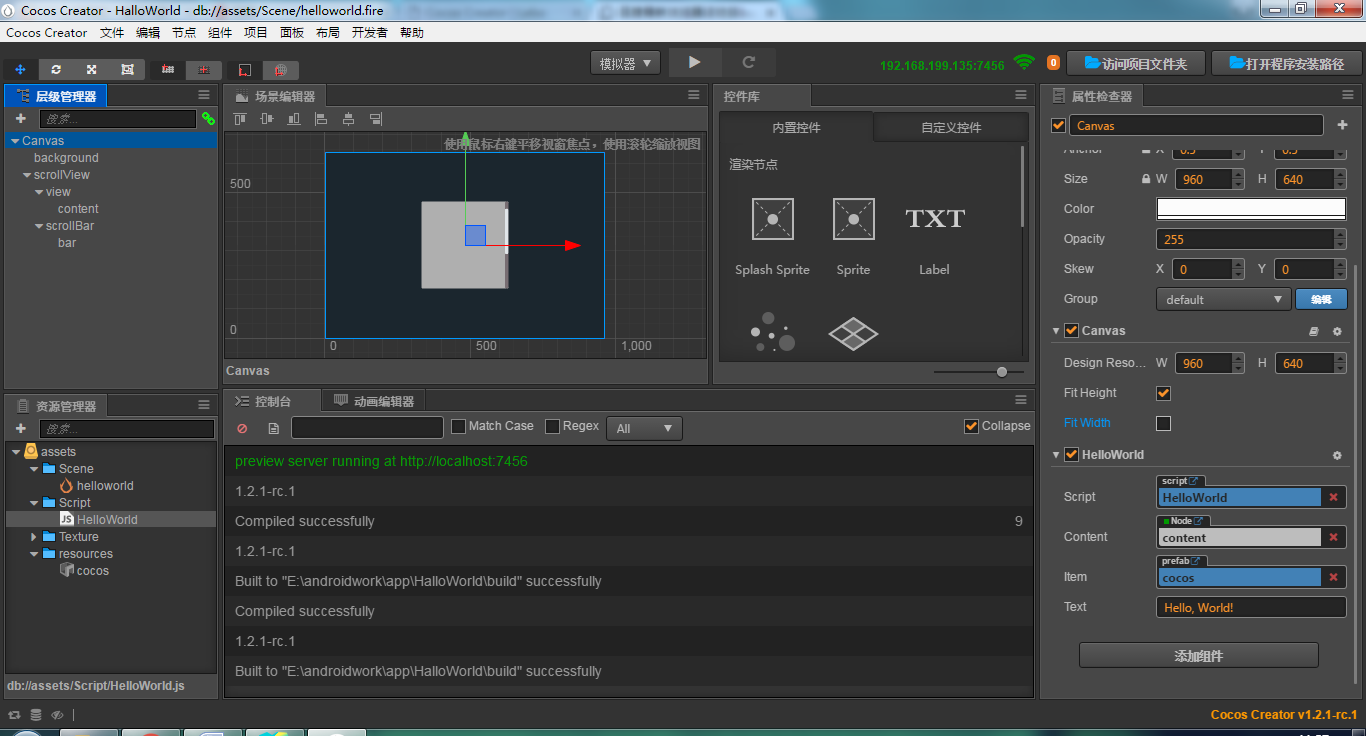This screenshot has width=1366, height=736.
Task: Collapse the scrollView node
Action: [27, 175]
